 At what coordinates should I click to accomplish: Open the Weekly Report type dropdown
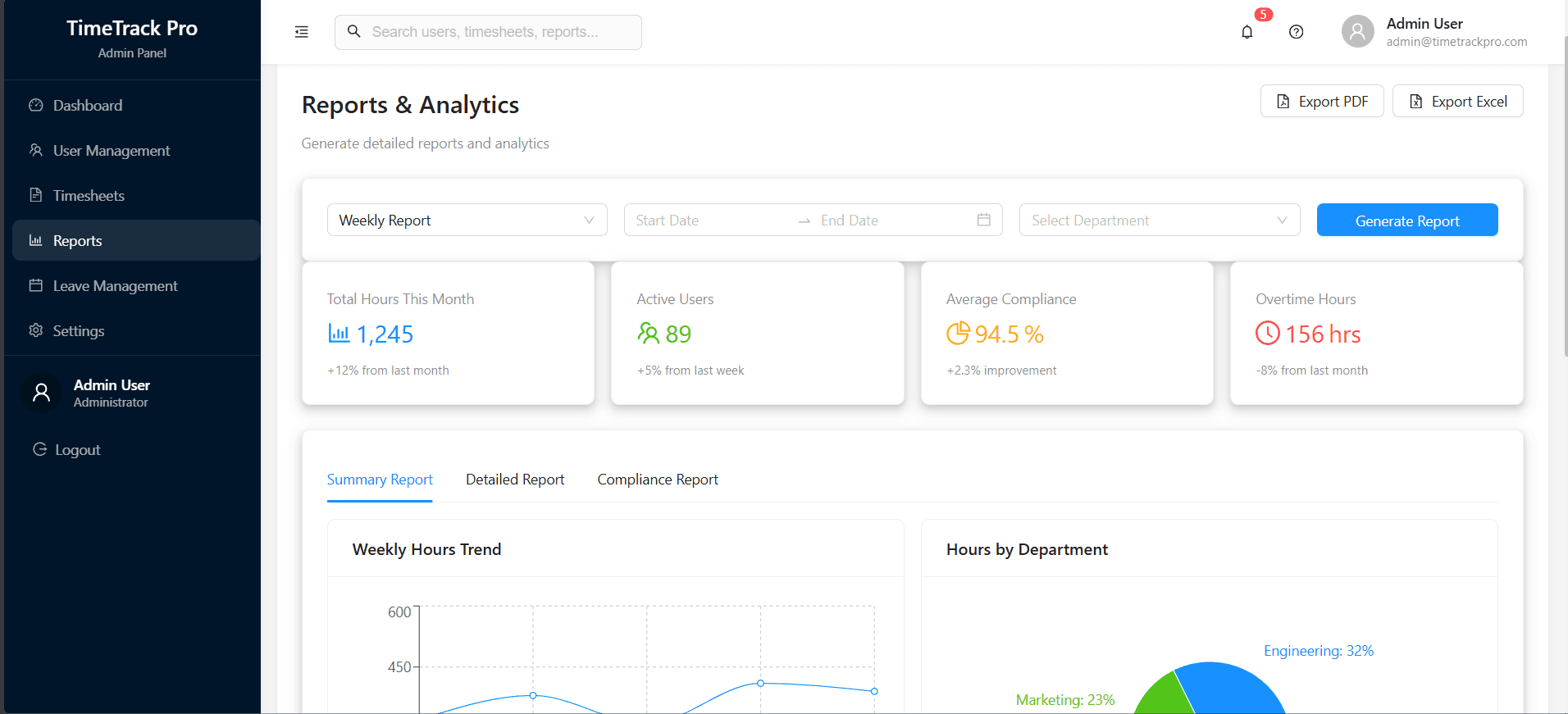pos(467,220)
